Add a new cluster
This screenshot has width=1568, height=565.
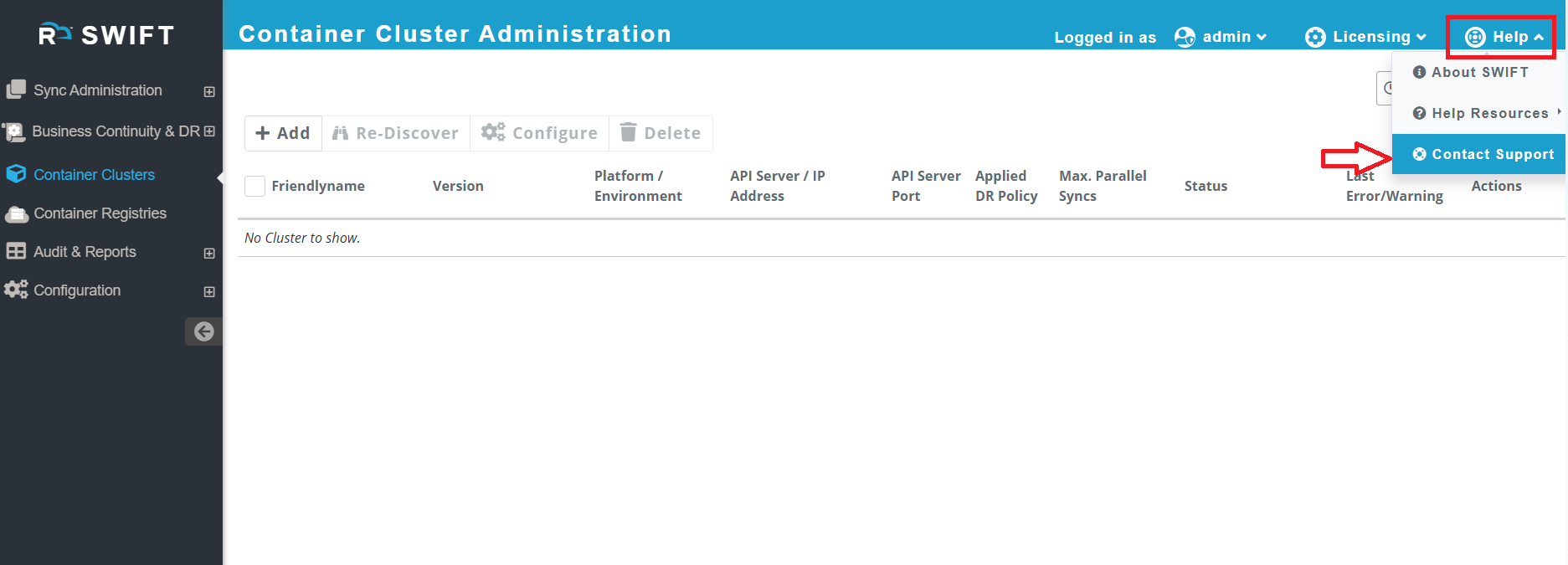(x=283, y=133)
